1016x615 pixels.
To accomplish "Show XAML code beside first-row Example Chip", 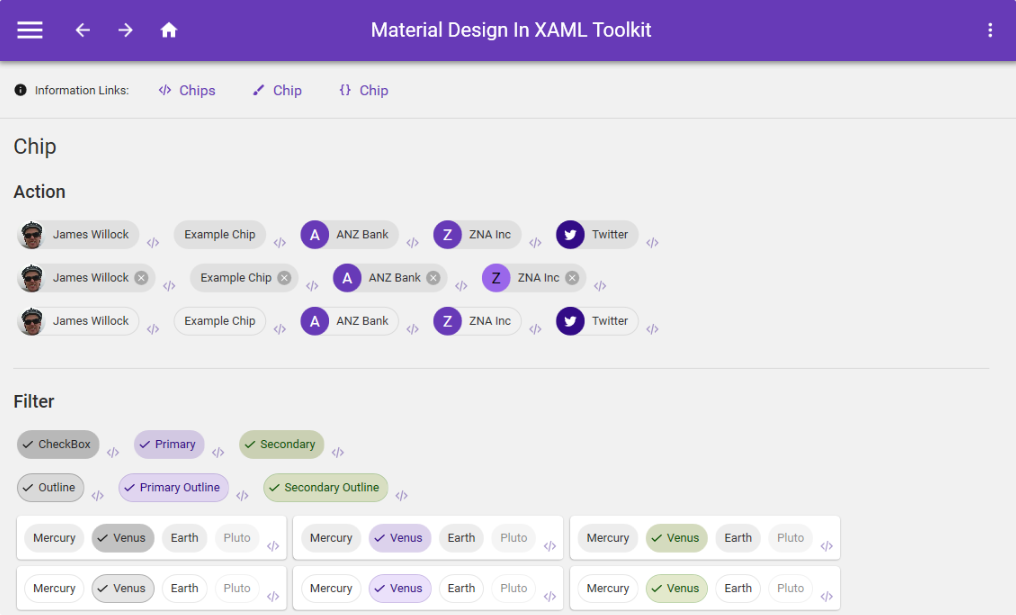I will point(279,242).
